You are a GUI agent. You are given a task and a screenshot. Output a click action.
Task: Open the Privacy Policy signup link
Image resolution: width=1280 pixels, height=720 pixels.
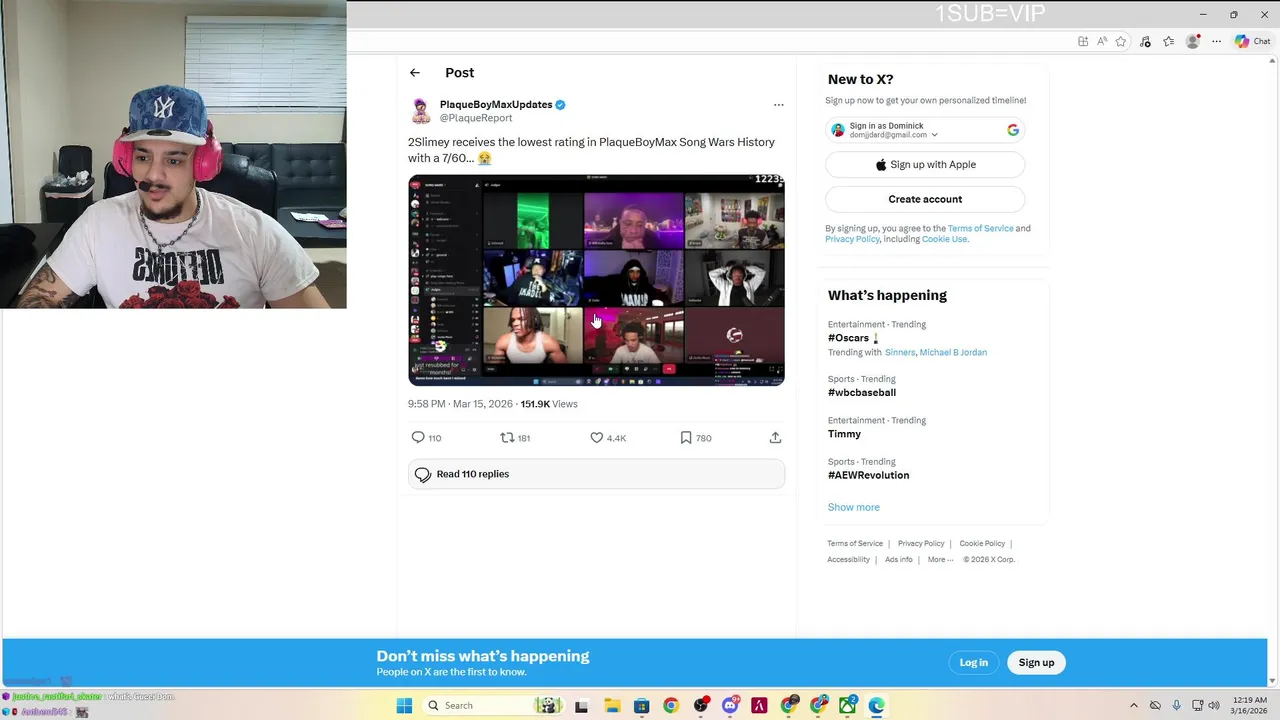pos(853,239)
